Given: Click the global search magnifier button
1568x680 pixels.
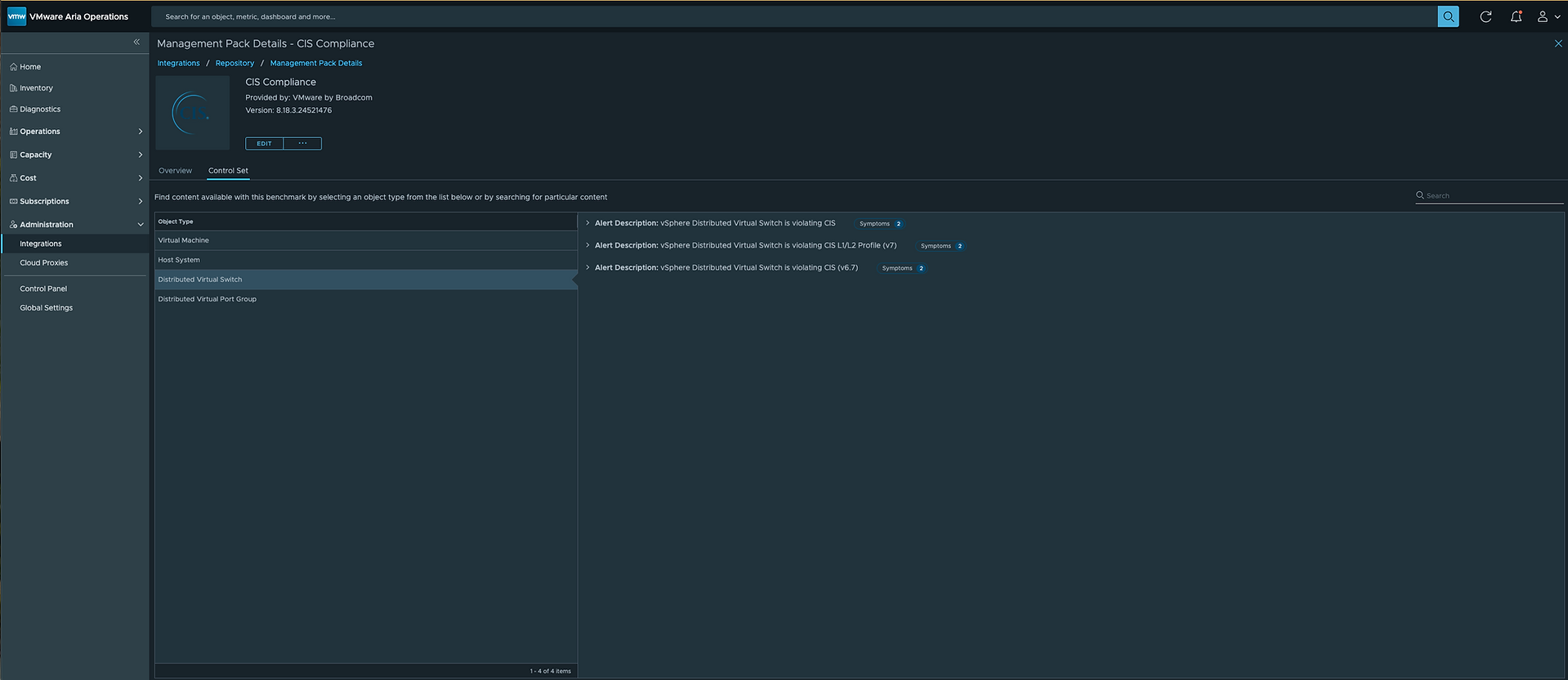Looking at the screenshot, I should click(1448, 16).
